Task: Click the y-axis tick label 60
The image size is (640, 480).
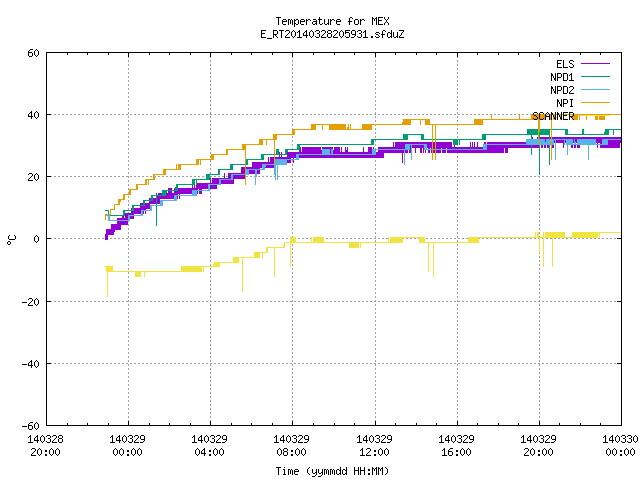Action: [x=33, y=53]
